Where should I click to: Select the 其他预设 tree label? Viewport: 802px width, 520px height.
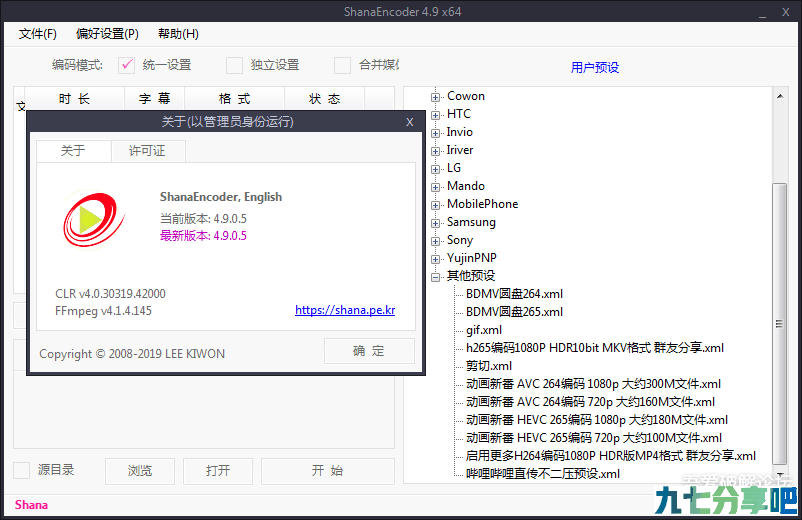point(471,276)
